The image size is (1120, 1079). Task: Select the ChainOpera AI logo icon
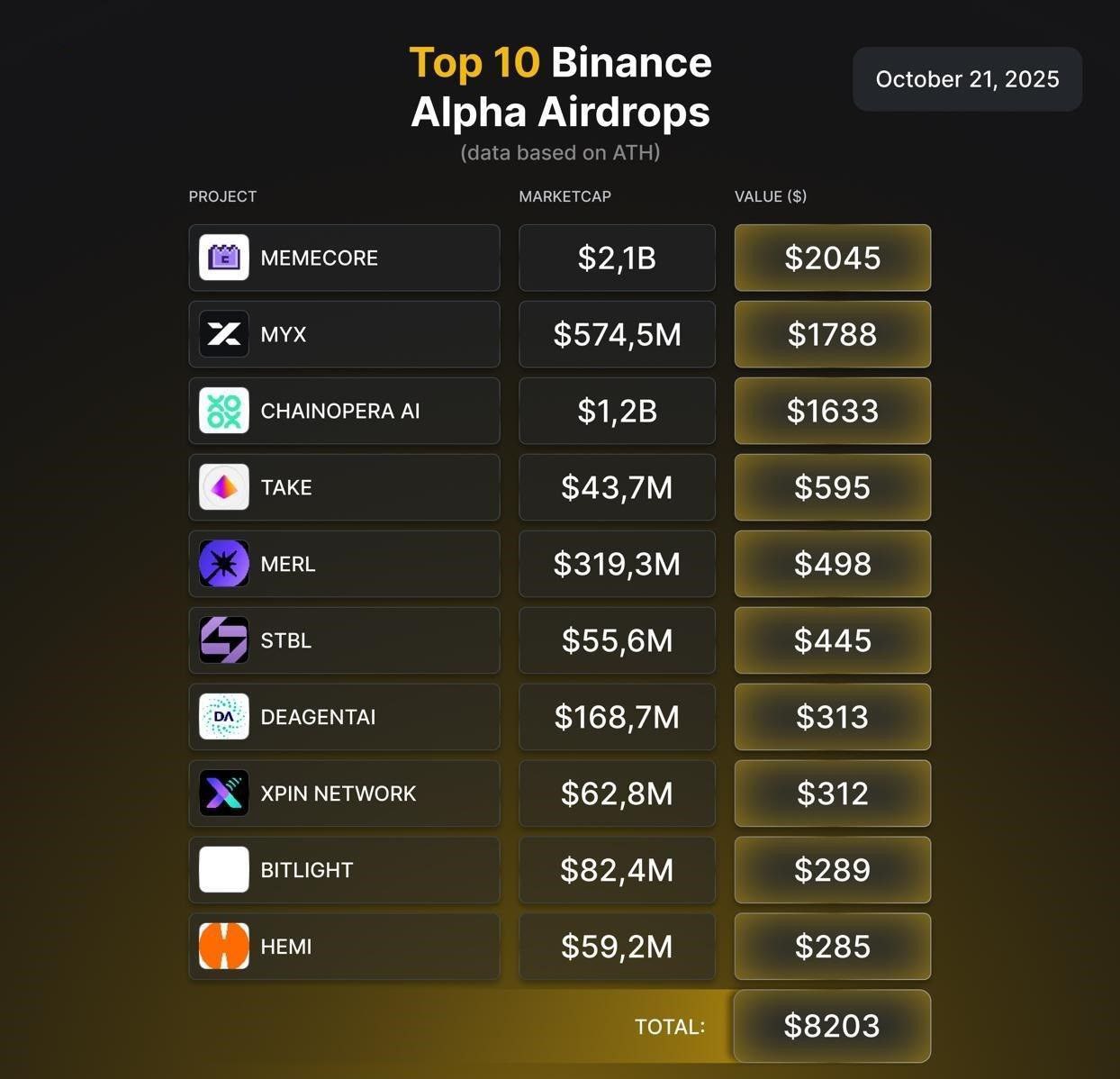(x=223, y=411)
